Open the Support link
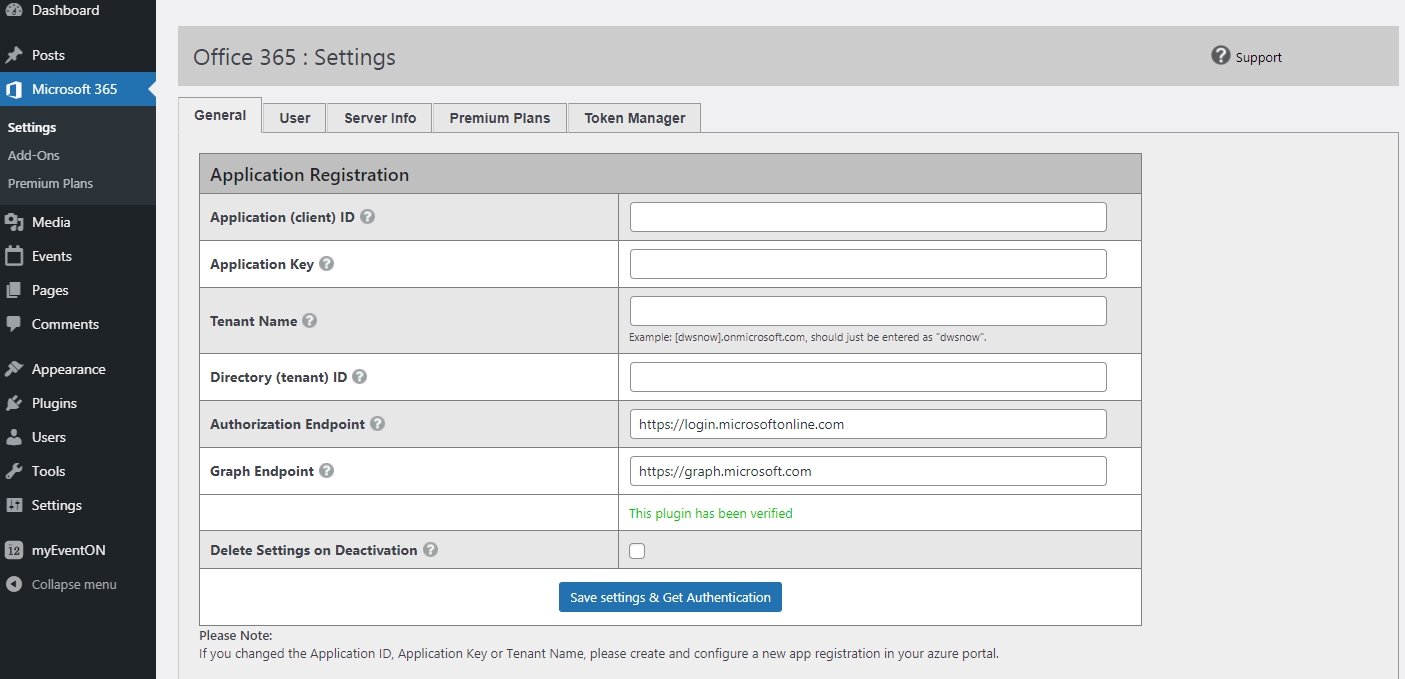Viewport: 1405px width, 679px height. coord(1258,58)
